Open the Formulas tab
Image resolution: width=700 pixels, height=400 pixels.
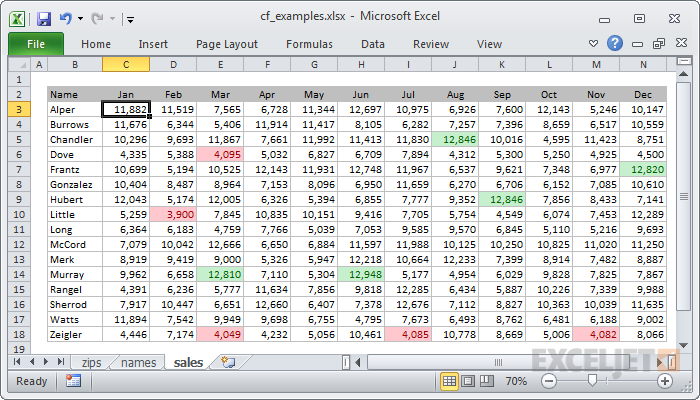tap(309, 44)
